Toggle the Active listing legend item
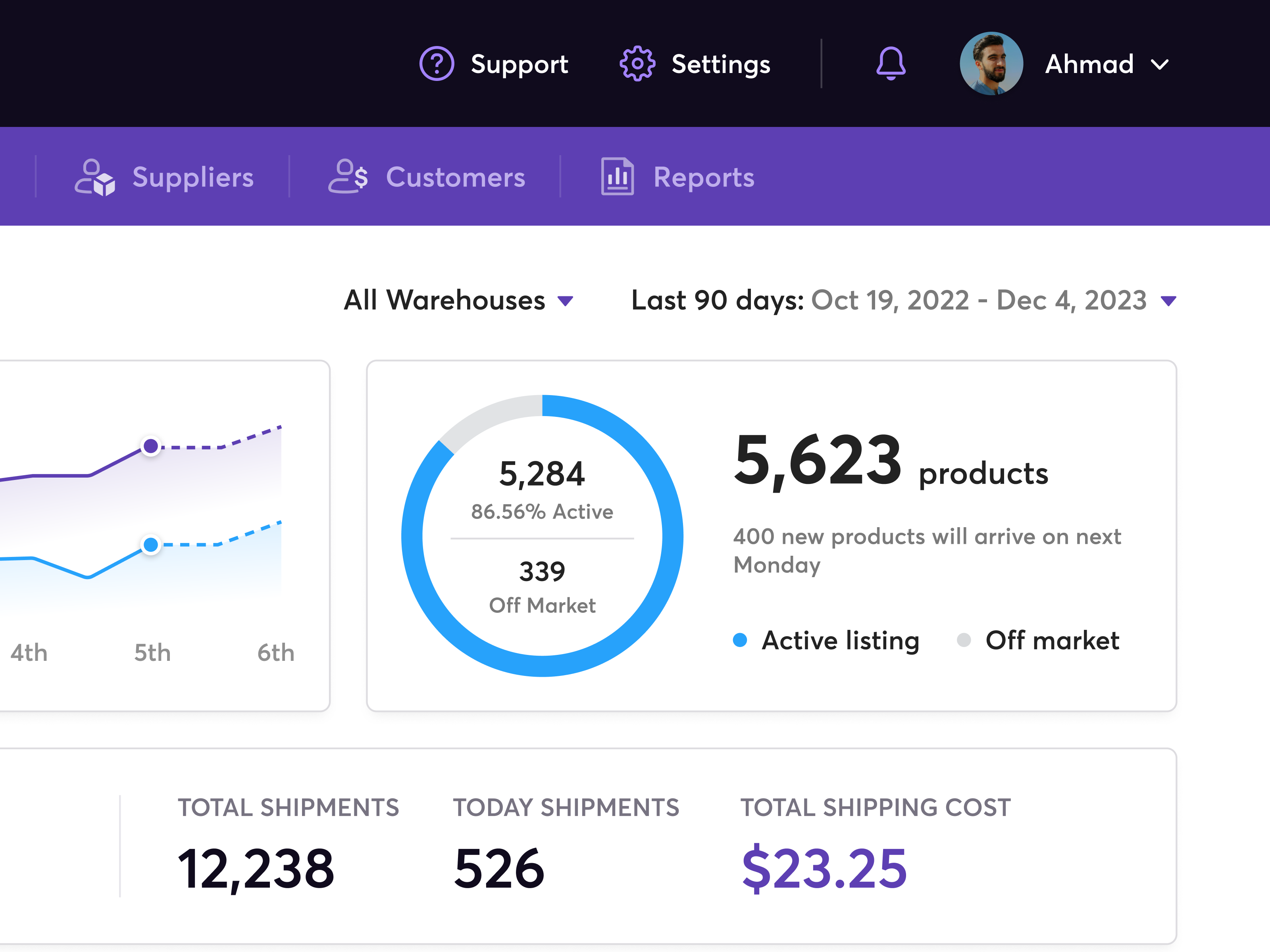 point(840,640)
